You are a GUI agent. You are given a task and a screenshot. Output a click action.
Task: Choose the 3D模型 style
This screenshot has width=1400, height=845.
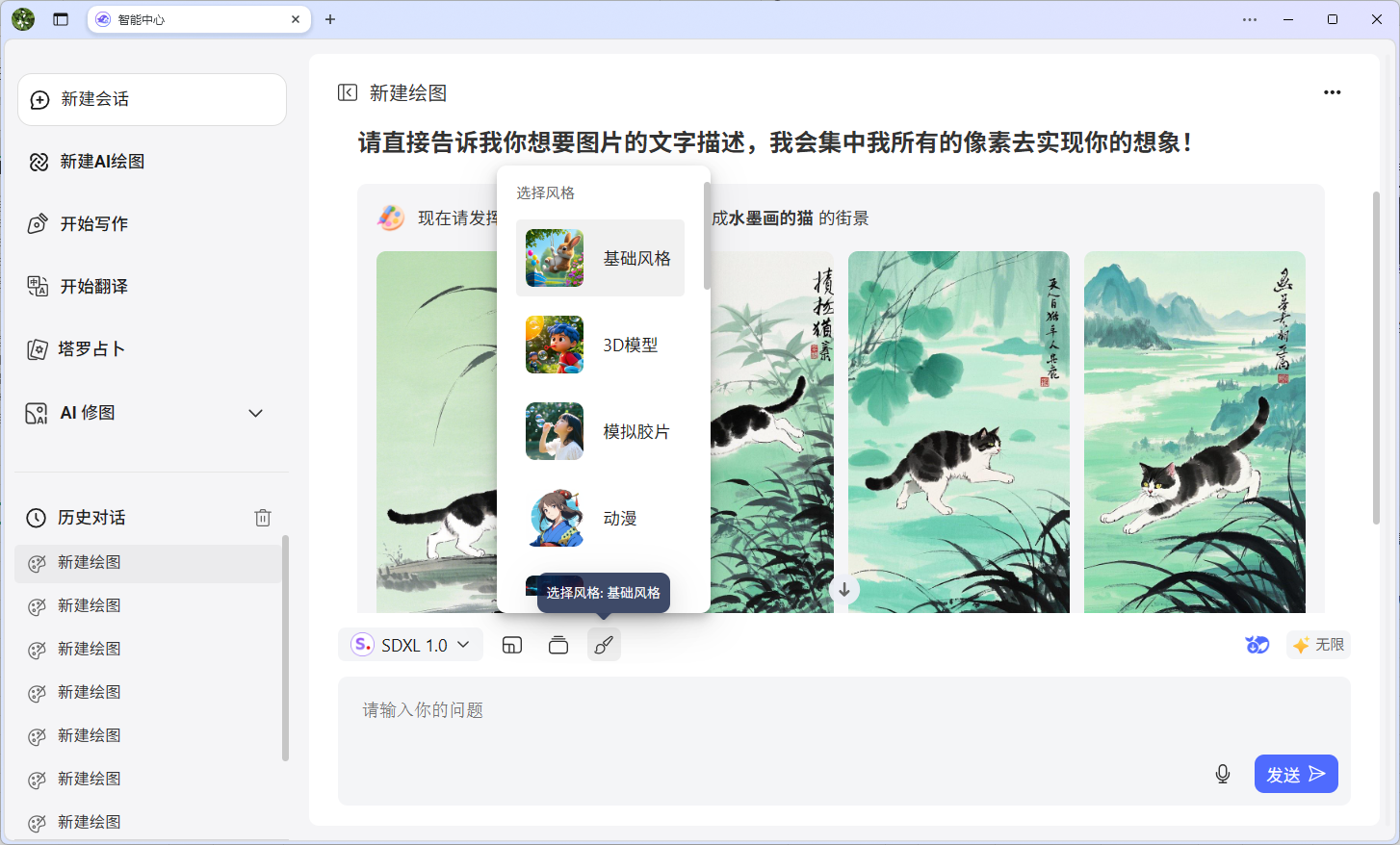[x=600, y=345]
